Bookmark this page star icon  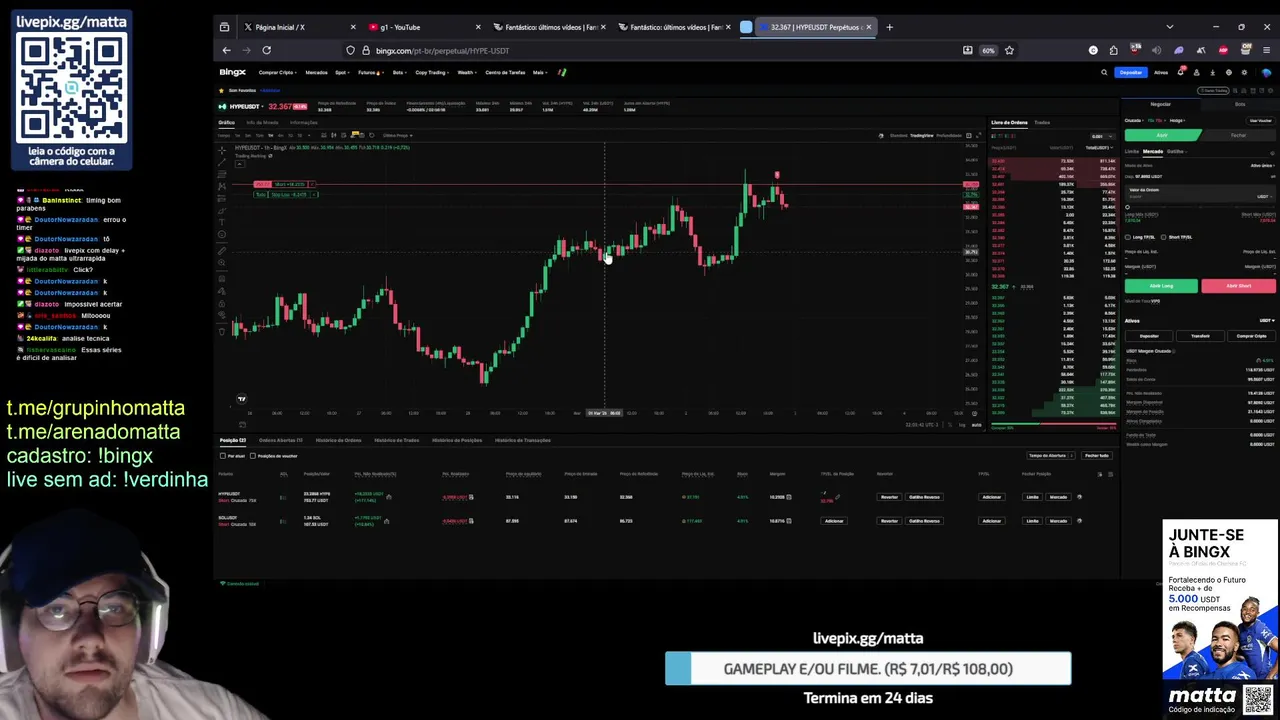1009,50
